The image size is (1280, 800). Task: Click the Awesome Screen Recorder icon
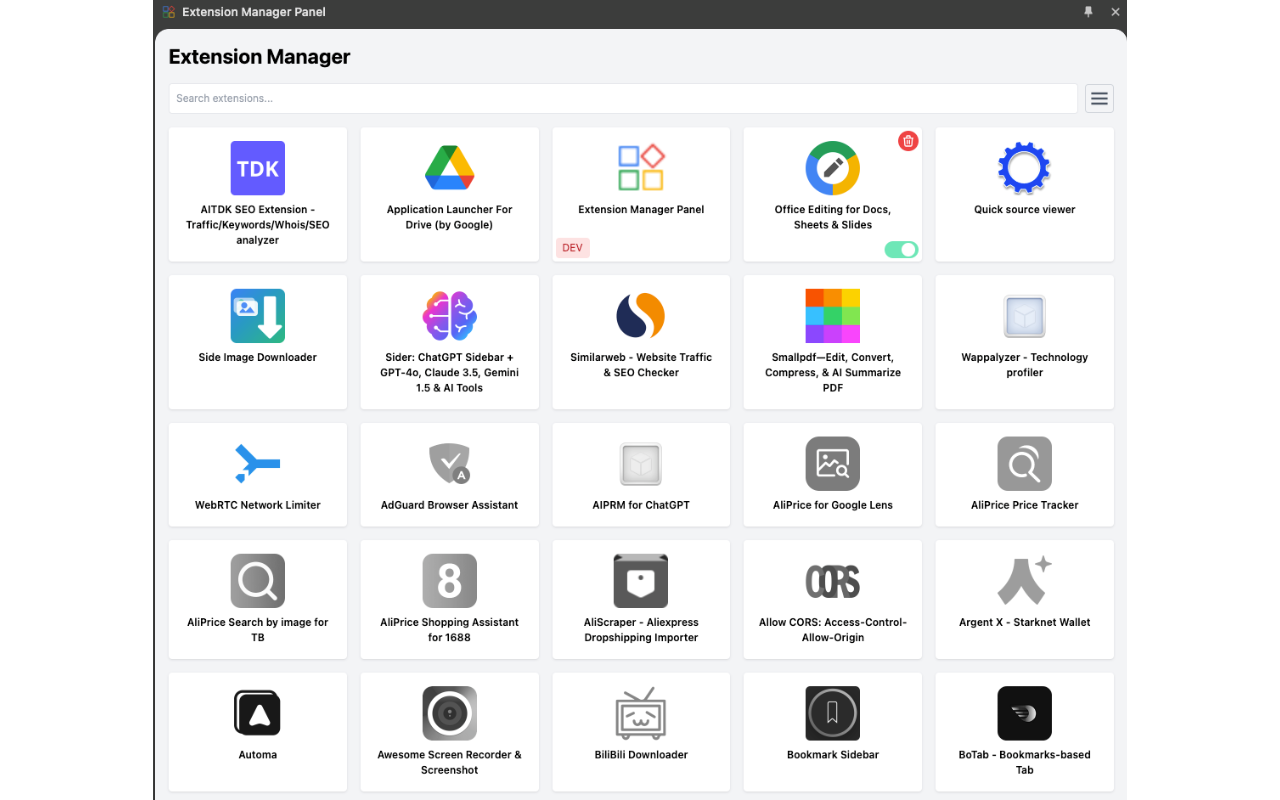[x=450, y=714]
